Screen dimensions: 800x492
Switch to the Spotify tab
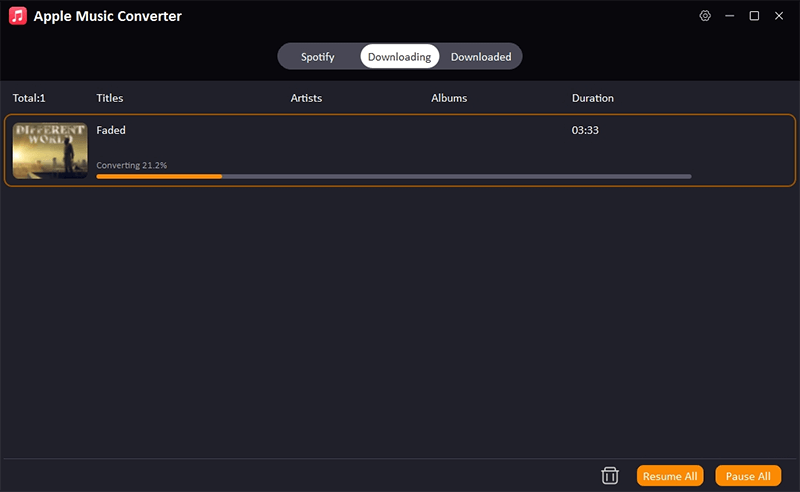318,57
